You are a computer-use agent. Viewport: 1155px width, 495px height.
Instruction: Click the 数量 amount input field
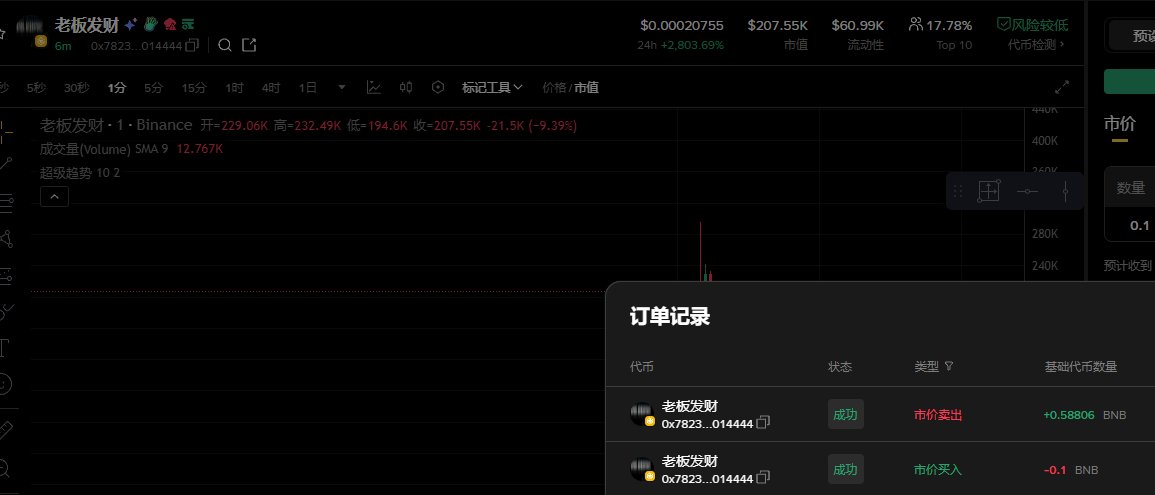(x=1129, y=225)
